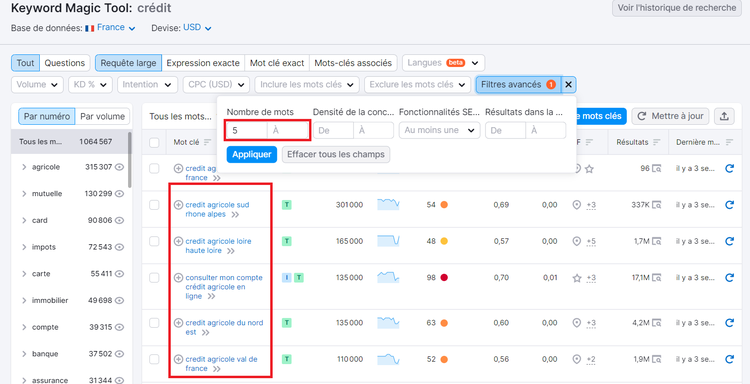
Task: Tick checkbox for credit agricole val de france
Action: (x=154, y=359)
